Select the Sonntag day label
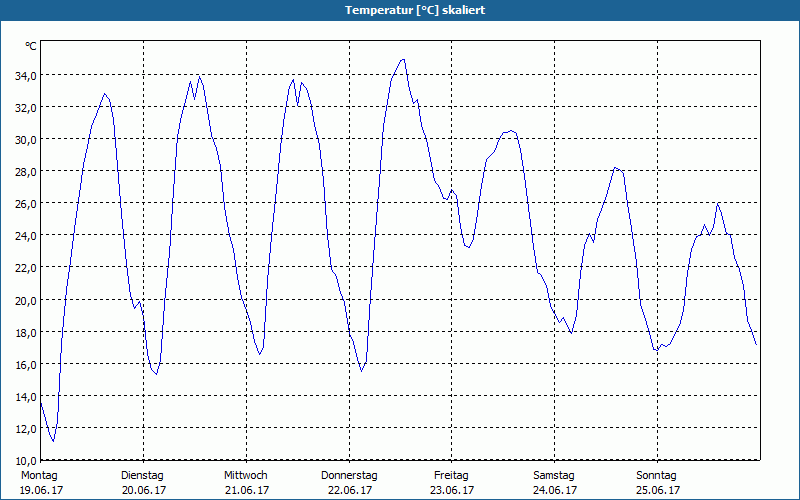The height and width of the screenshot is (500, 800). (x=656, y=476)
